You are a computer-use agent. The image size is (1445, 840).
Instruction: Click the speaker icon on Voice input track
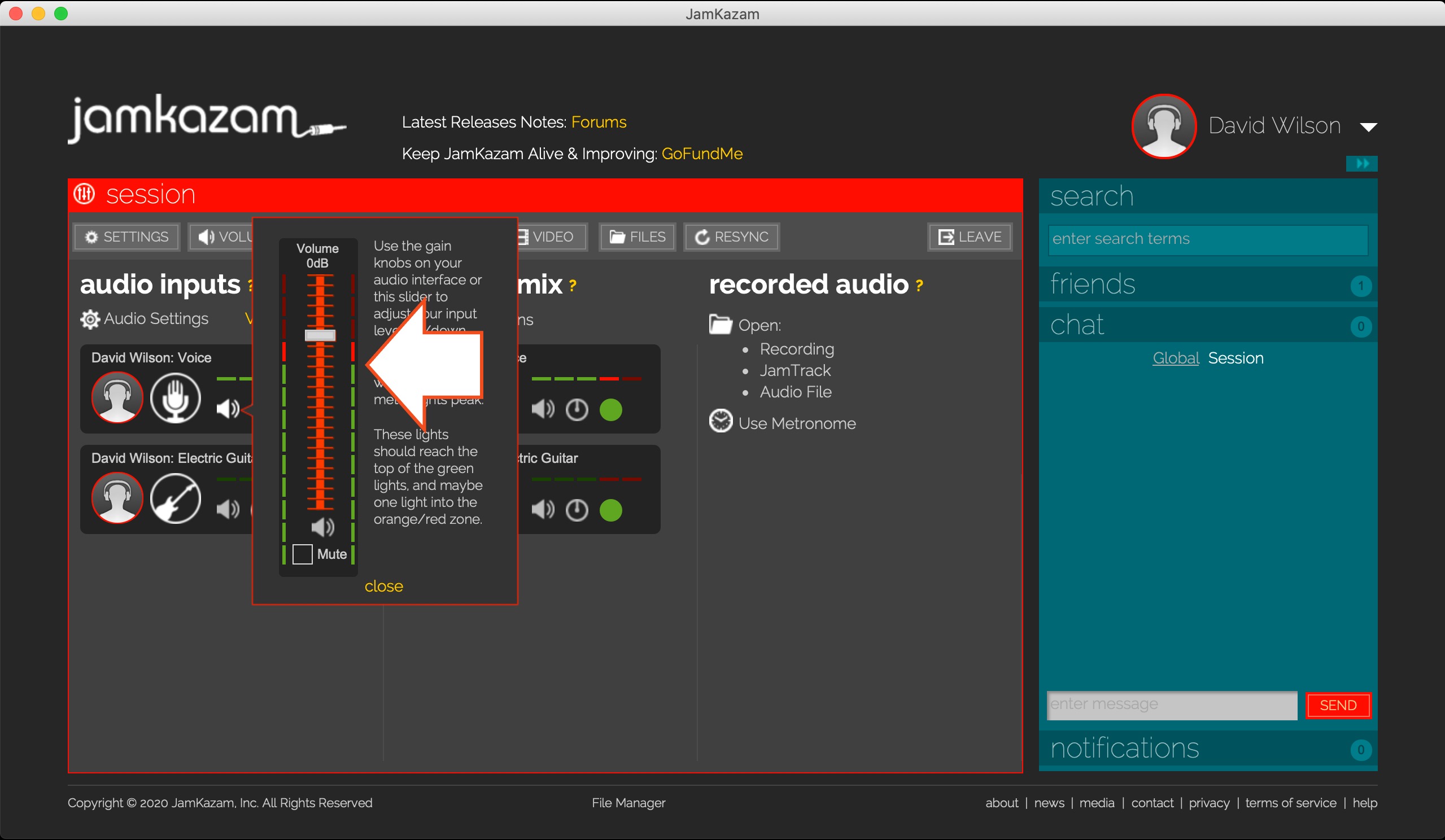228,409
